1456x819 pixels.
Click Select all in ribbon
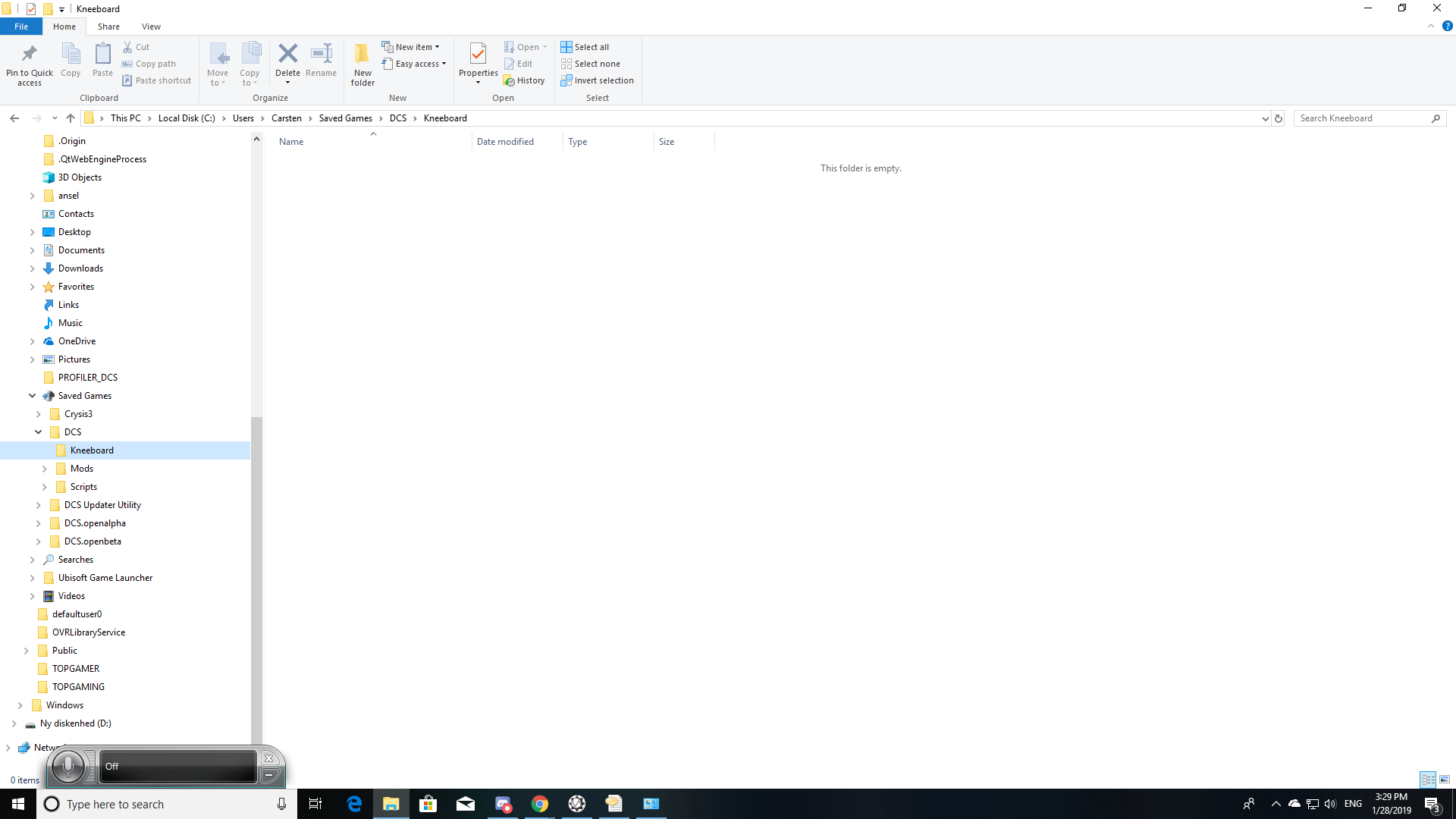point(585,47)
